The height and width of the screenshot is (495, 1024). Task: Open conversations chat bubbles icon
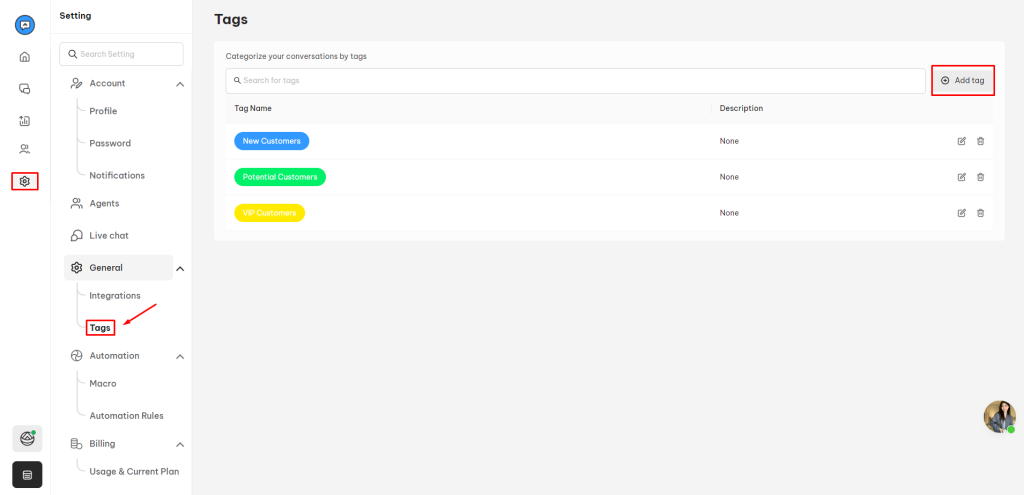point(25,89)
